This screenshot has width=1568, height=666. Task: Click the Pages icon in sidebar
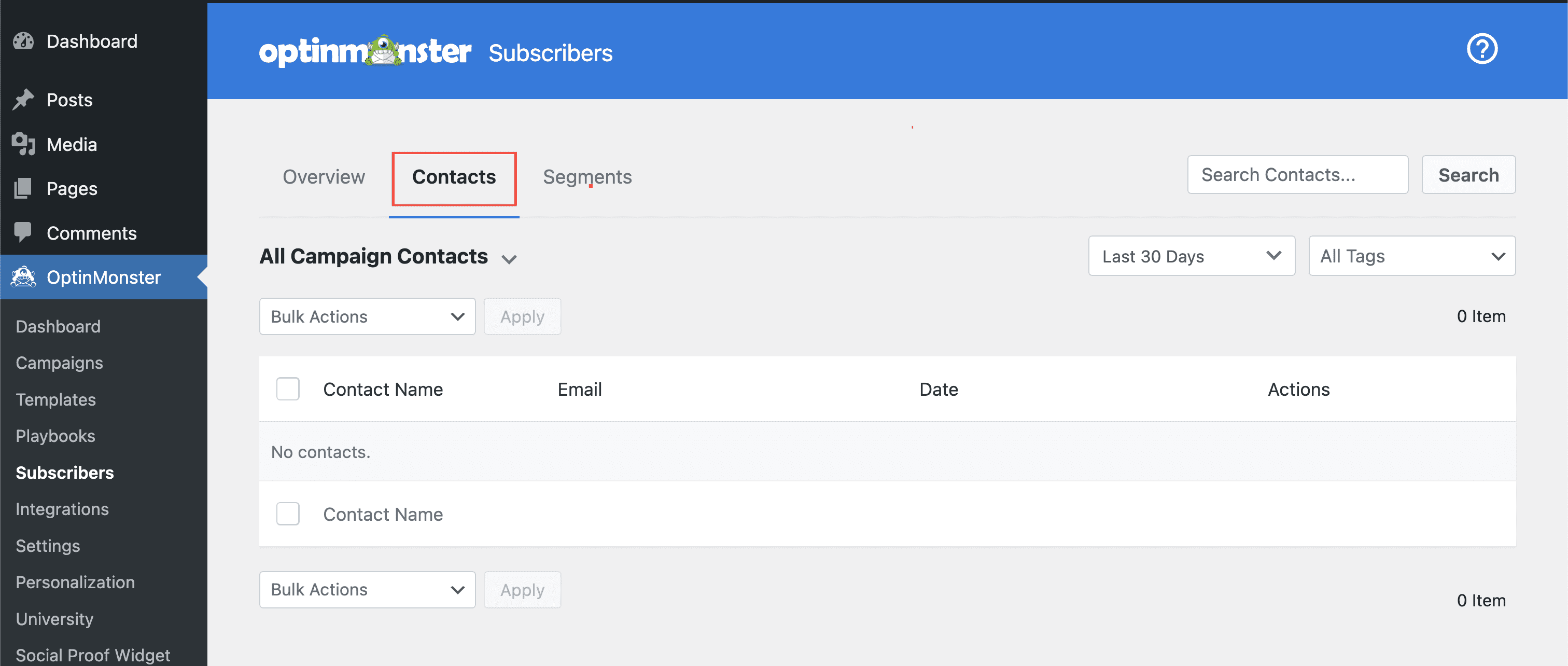(x=23, y=189)
